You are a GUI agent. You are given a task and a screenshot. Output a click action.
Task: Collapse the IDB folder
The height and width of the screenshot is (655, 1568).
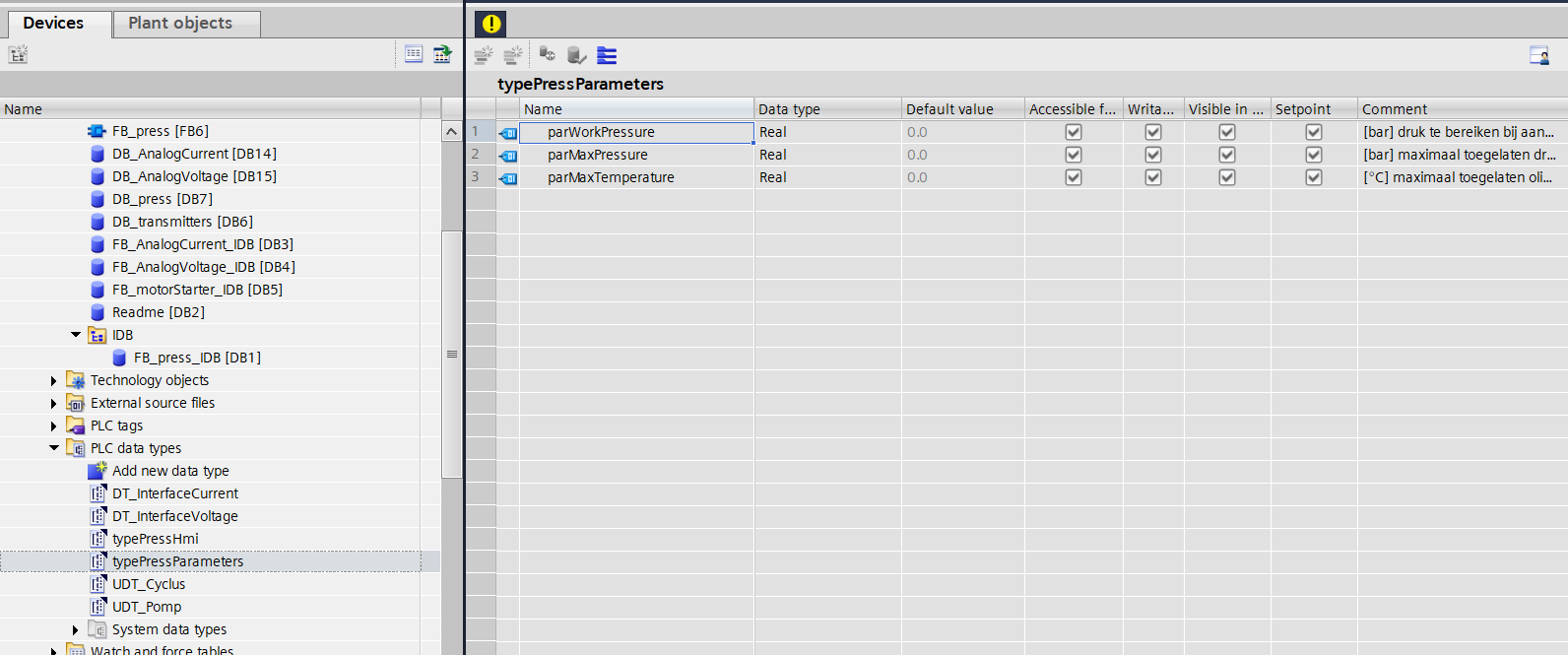tap(76, 335)
